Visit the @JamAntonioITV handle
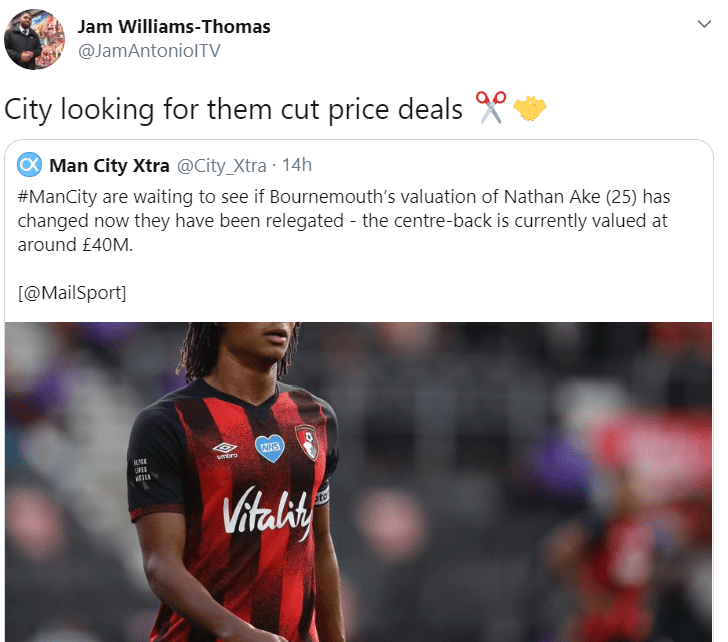 [x=149, y=51]
